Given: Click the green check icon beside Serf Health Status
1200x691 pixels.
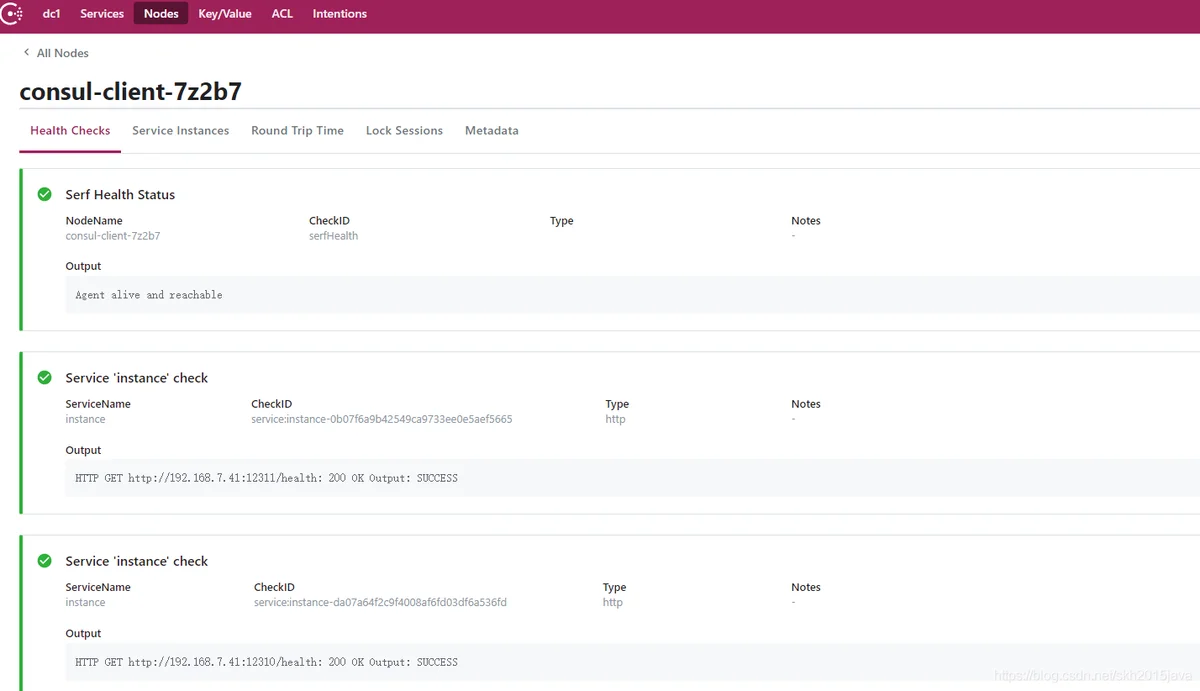Looking at the screenshot, I should [x=44, y=194].
